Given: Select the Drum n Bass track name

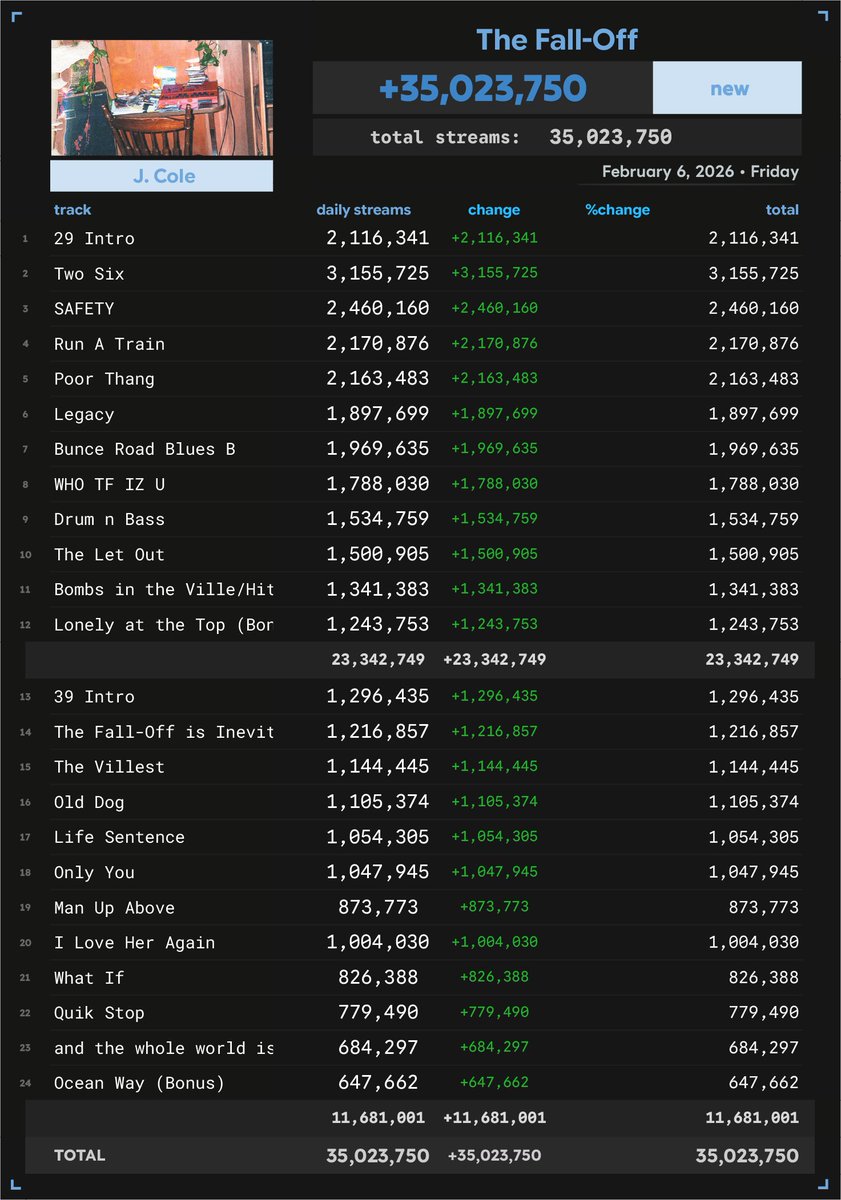Looking at the screenshot, I should [109, 519].
